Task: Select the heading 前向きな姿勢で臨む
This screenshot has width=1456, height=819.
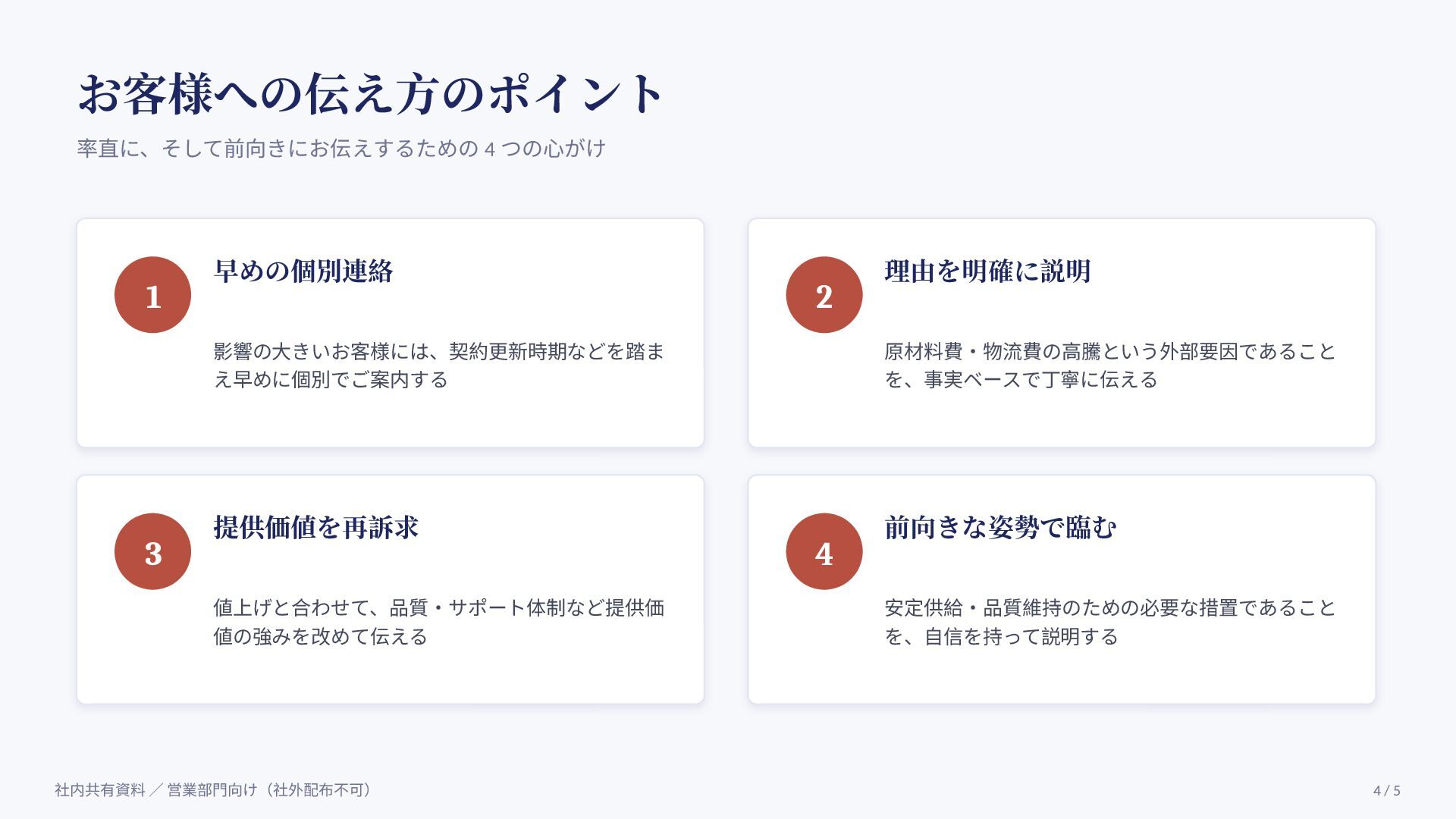Action: pos(1000,528)
